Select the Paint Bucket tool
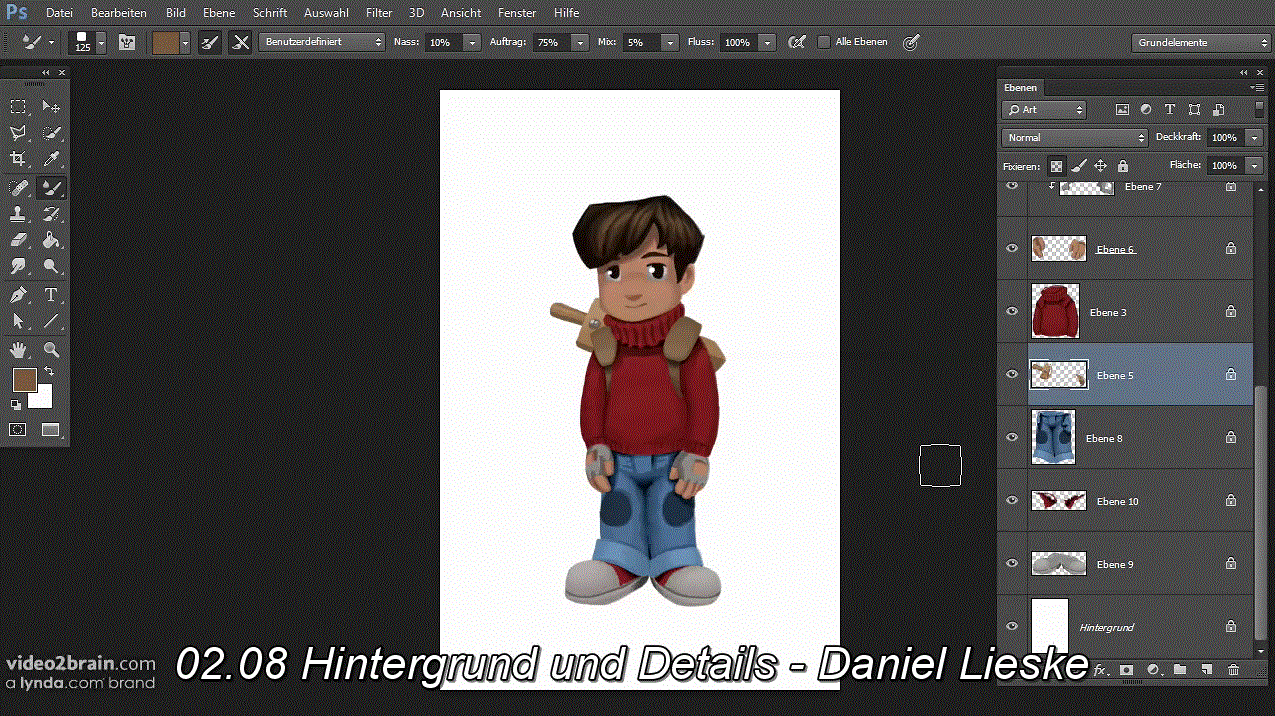1275x716 pixels. 51,240
